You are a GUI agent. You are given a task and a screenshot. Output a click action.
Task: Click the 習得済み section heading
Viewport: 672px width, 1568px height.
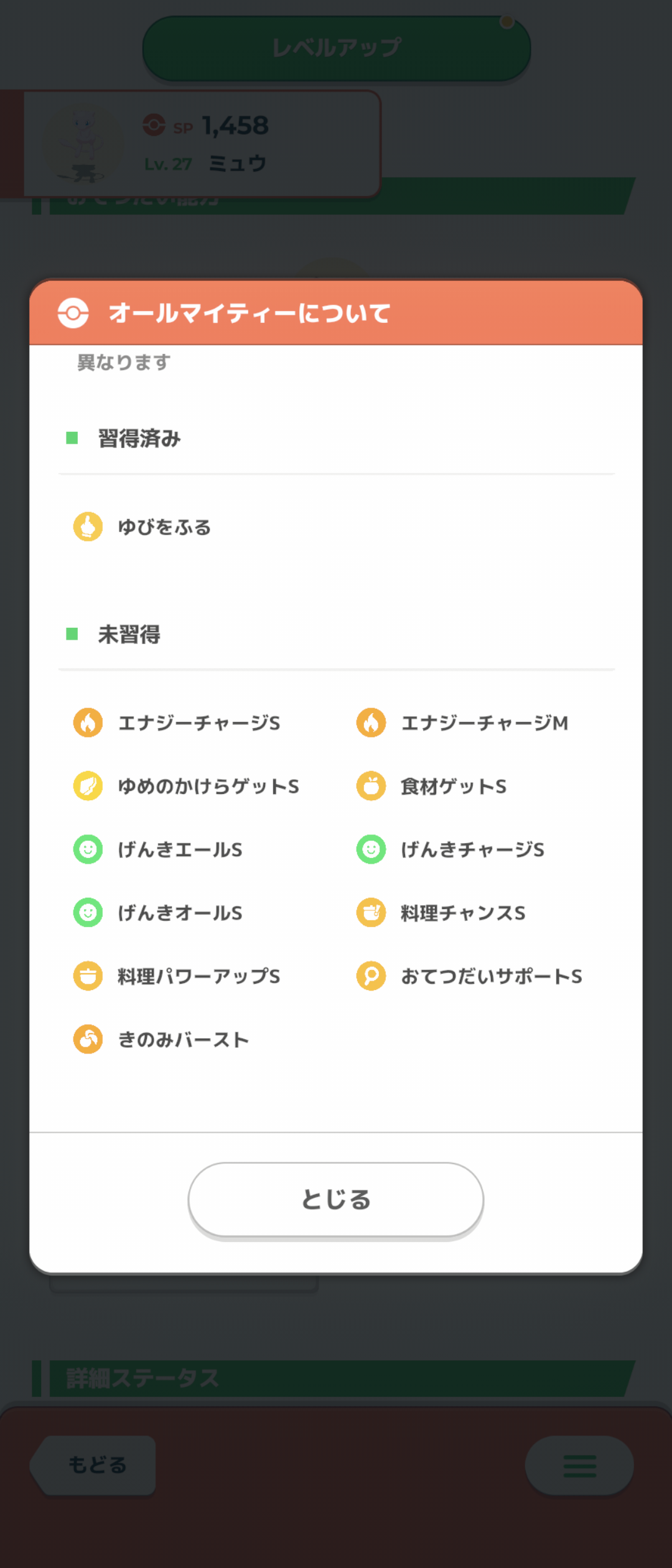pyautogui.click(x=139, y=439)
